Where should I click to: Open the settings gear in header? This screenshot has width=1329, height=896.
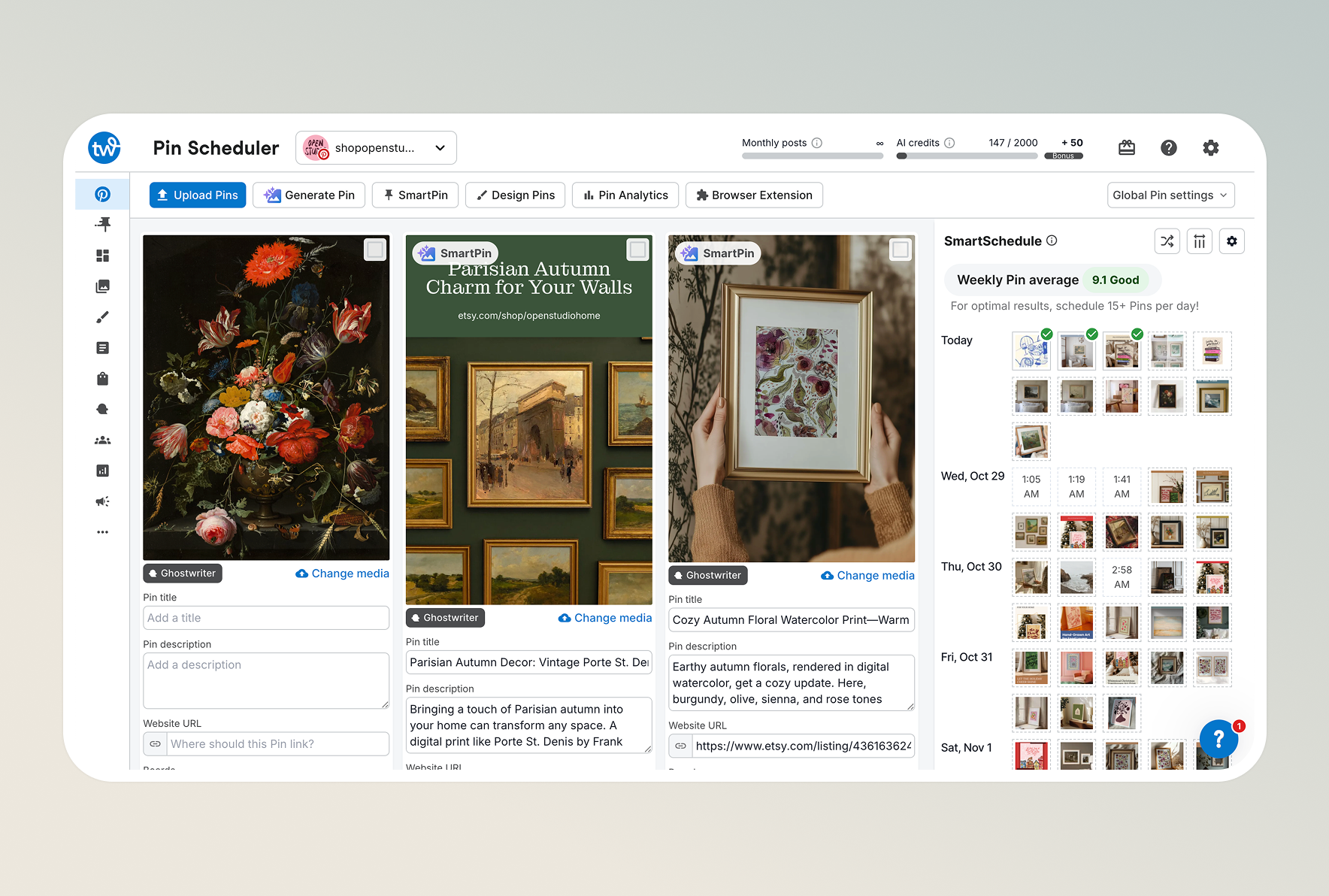pyautogui.click(x=1211, y=148)
